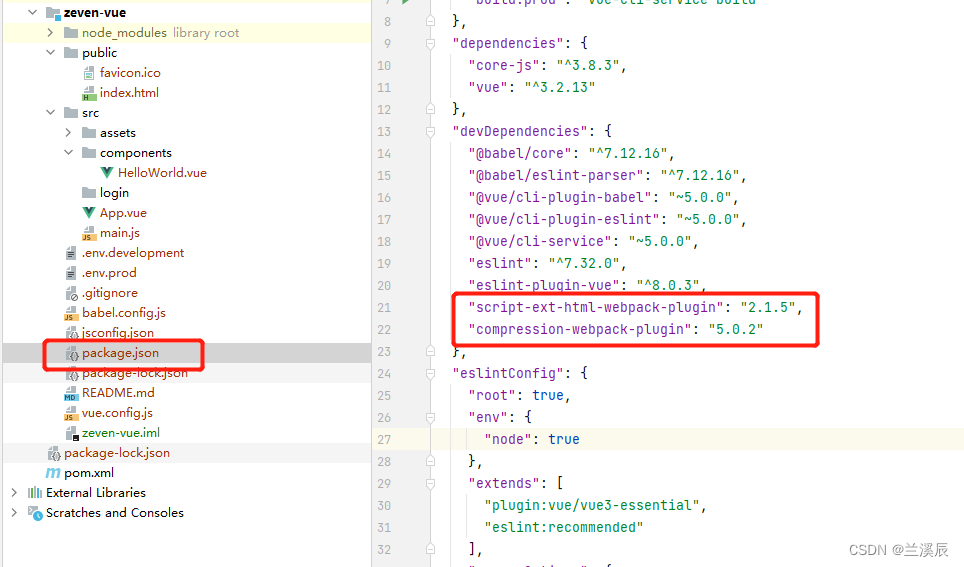The height and width of the screenshot is (567, 964).
Task: Click the babel.config.js file icon
Action: tap(71, 313)
